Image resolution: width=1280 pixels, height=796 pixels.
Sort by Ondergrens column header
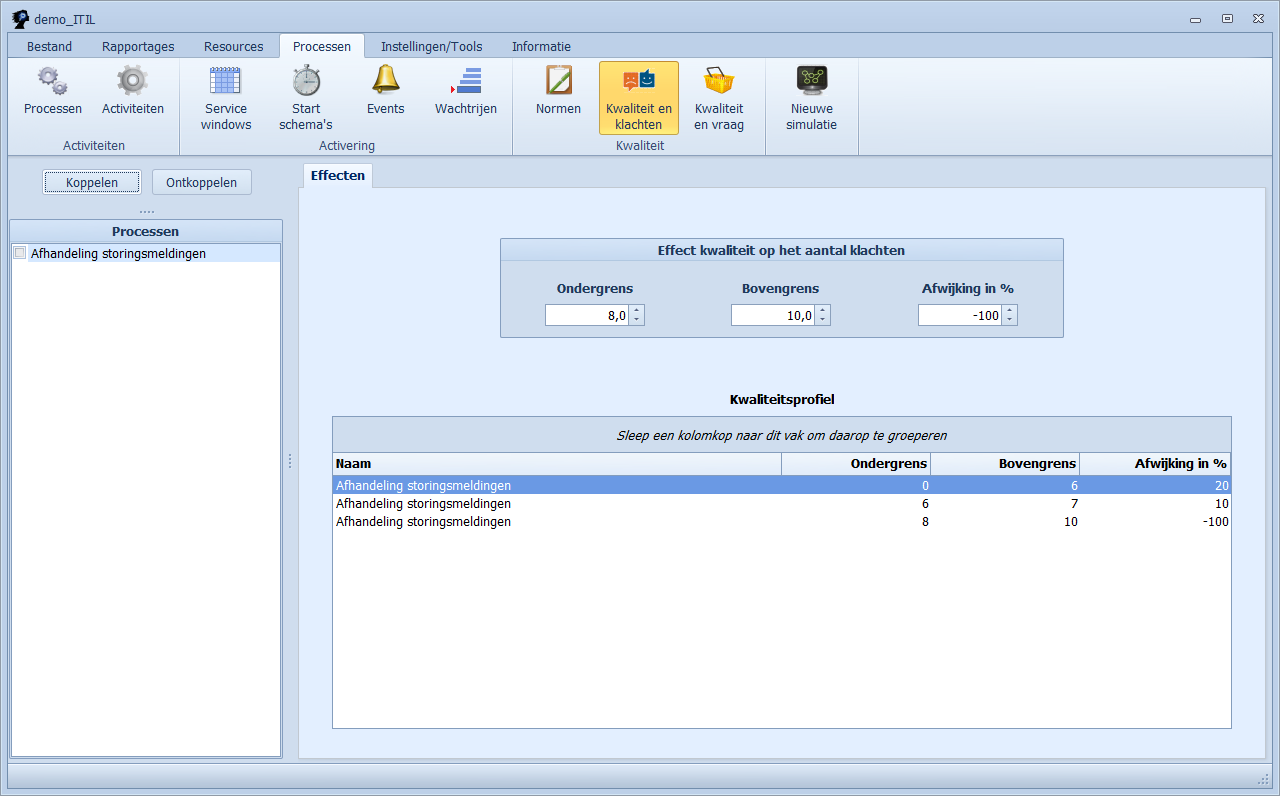[856, 463]
